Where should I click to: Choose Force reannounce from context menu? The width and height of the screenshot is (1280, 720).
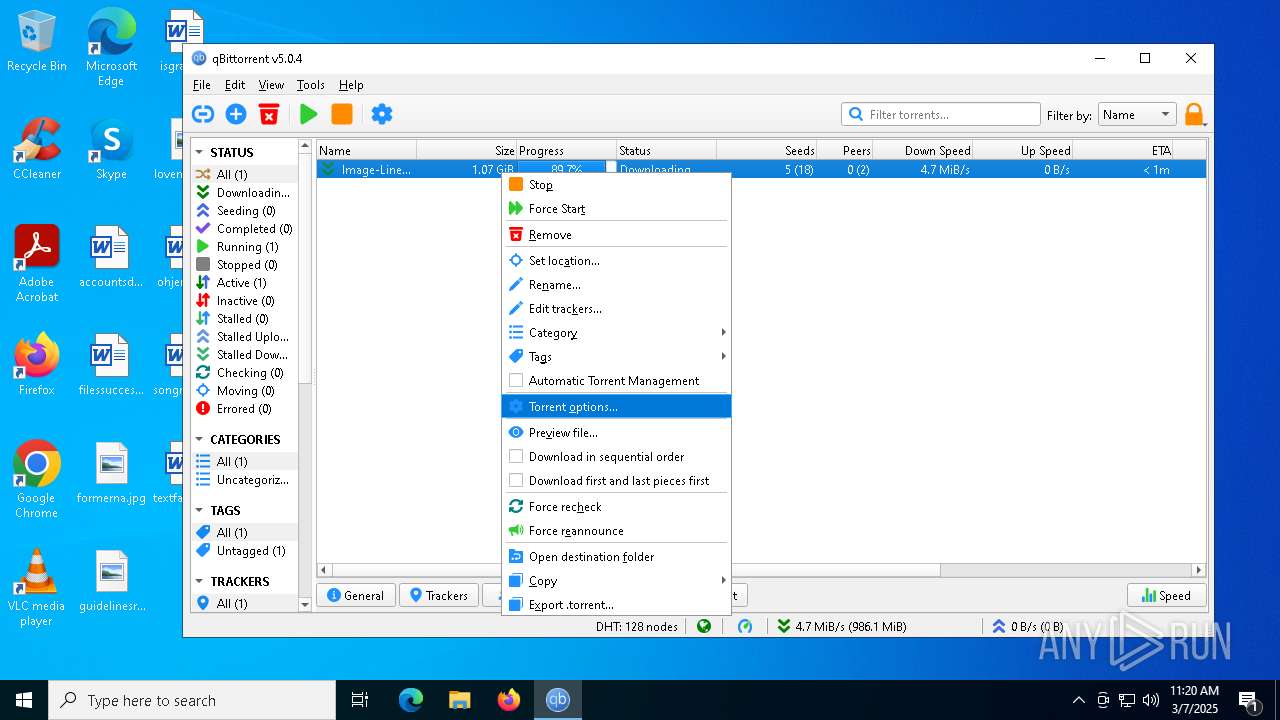pyautogui.click(x=616, y=530)
